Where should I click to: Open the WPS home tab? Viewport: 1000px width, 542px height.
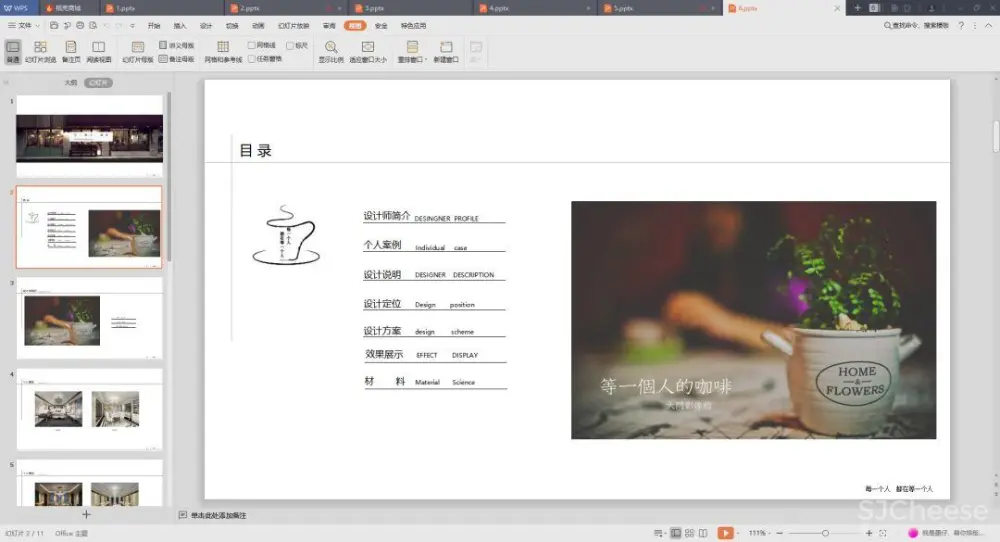[16, 8]
